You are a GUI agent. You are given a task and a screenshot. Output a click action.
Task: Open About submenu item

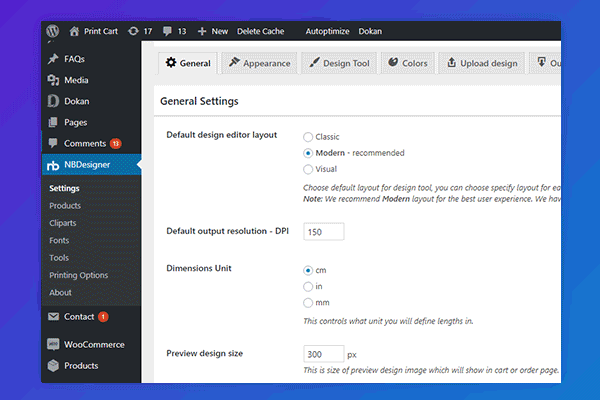pos(60,292)
